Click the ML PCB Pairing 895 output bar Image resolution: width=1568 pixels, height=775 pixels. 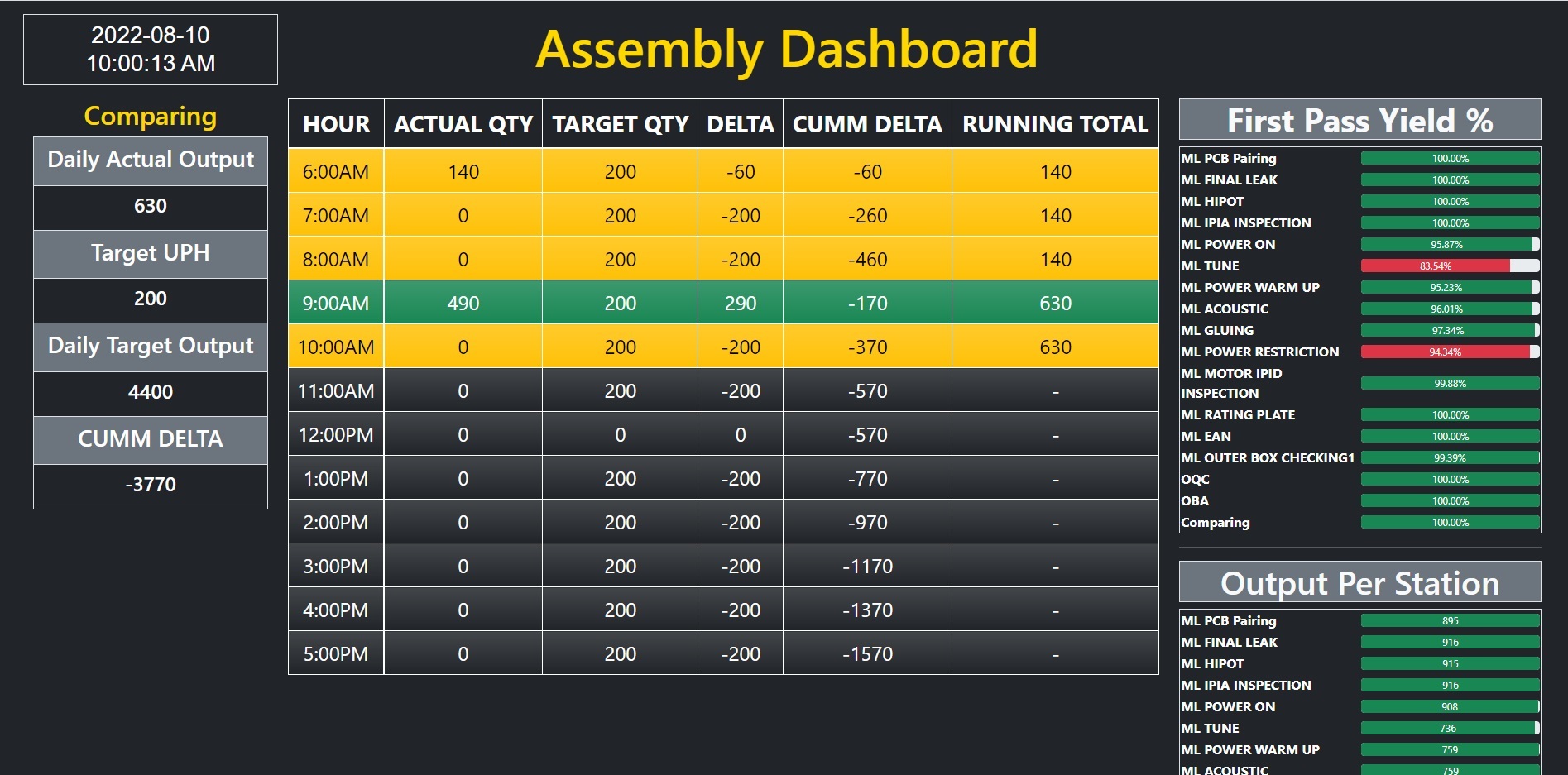(x=1450, y=620)
